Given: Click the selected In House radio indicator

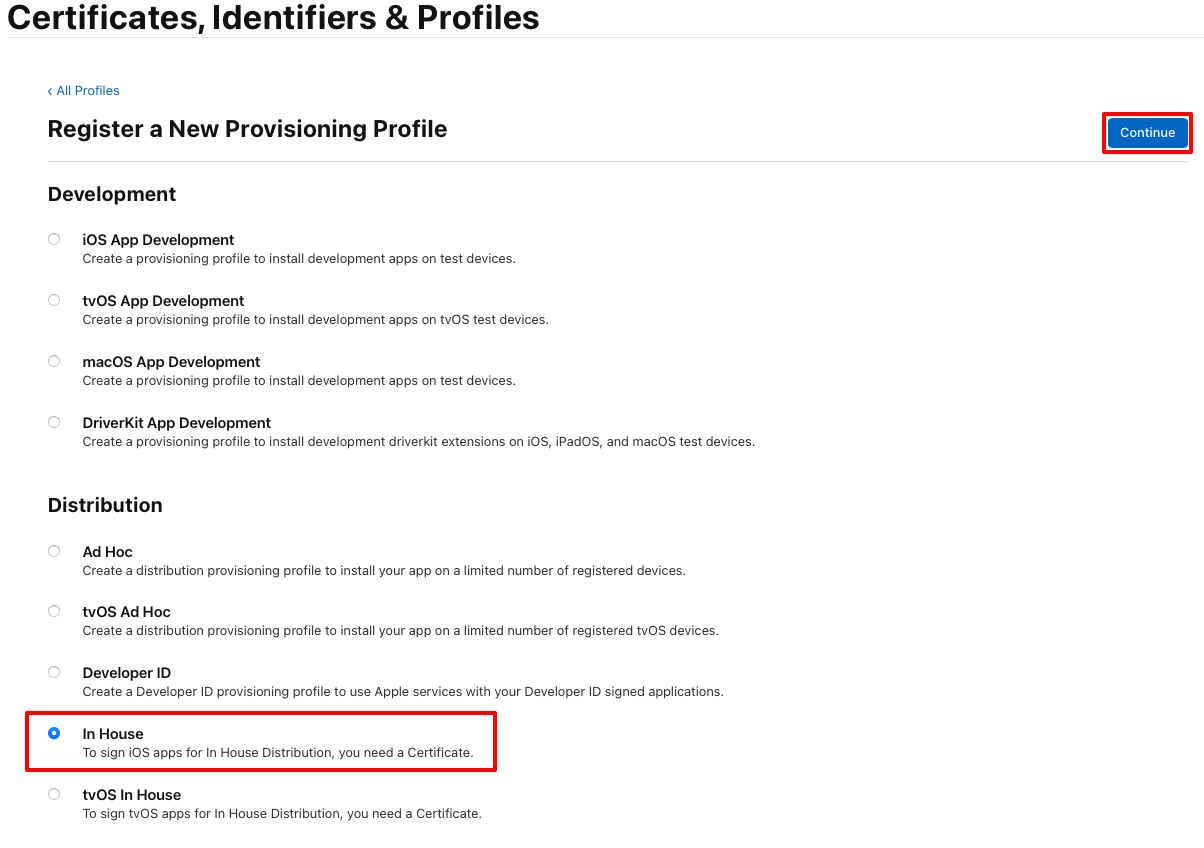Looking at the screenshot, I should tap(54, 733).
